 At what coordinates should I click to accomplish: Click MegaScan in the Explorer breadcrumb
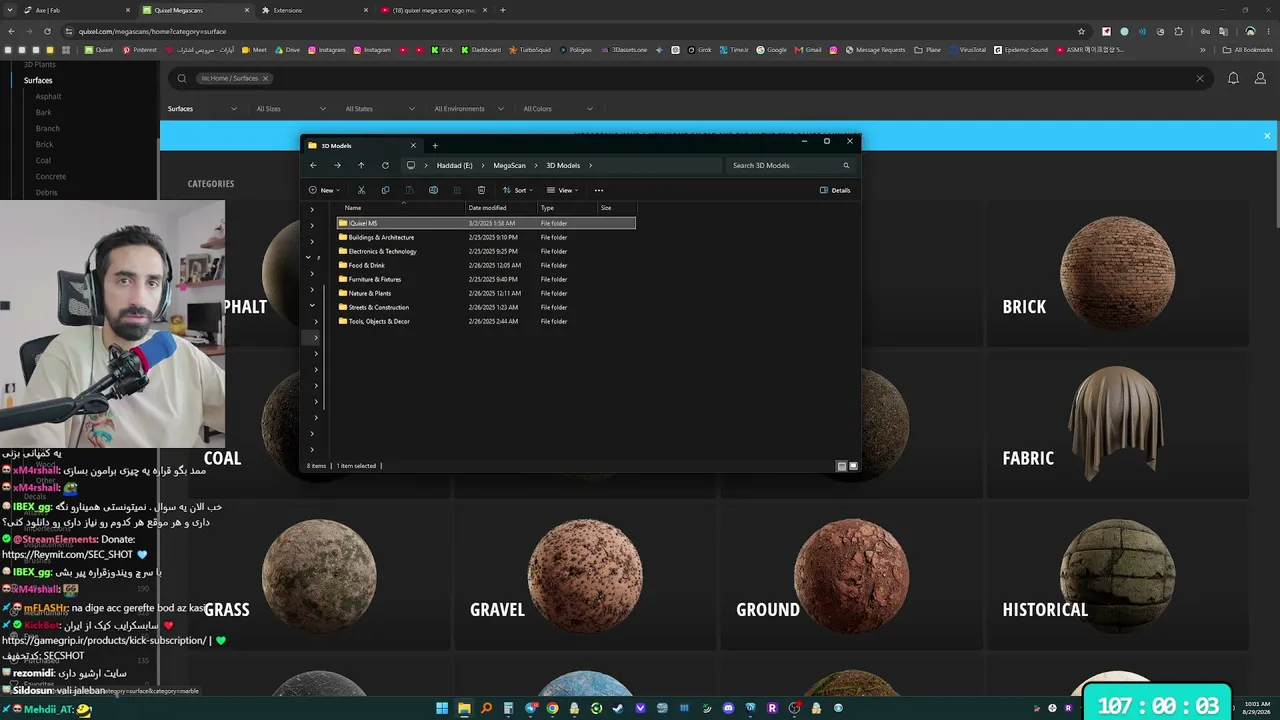click(x=509, y=166)
